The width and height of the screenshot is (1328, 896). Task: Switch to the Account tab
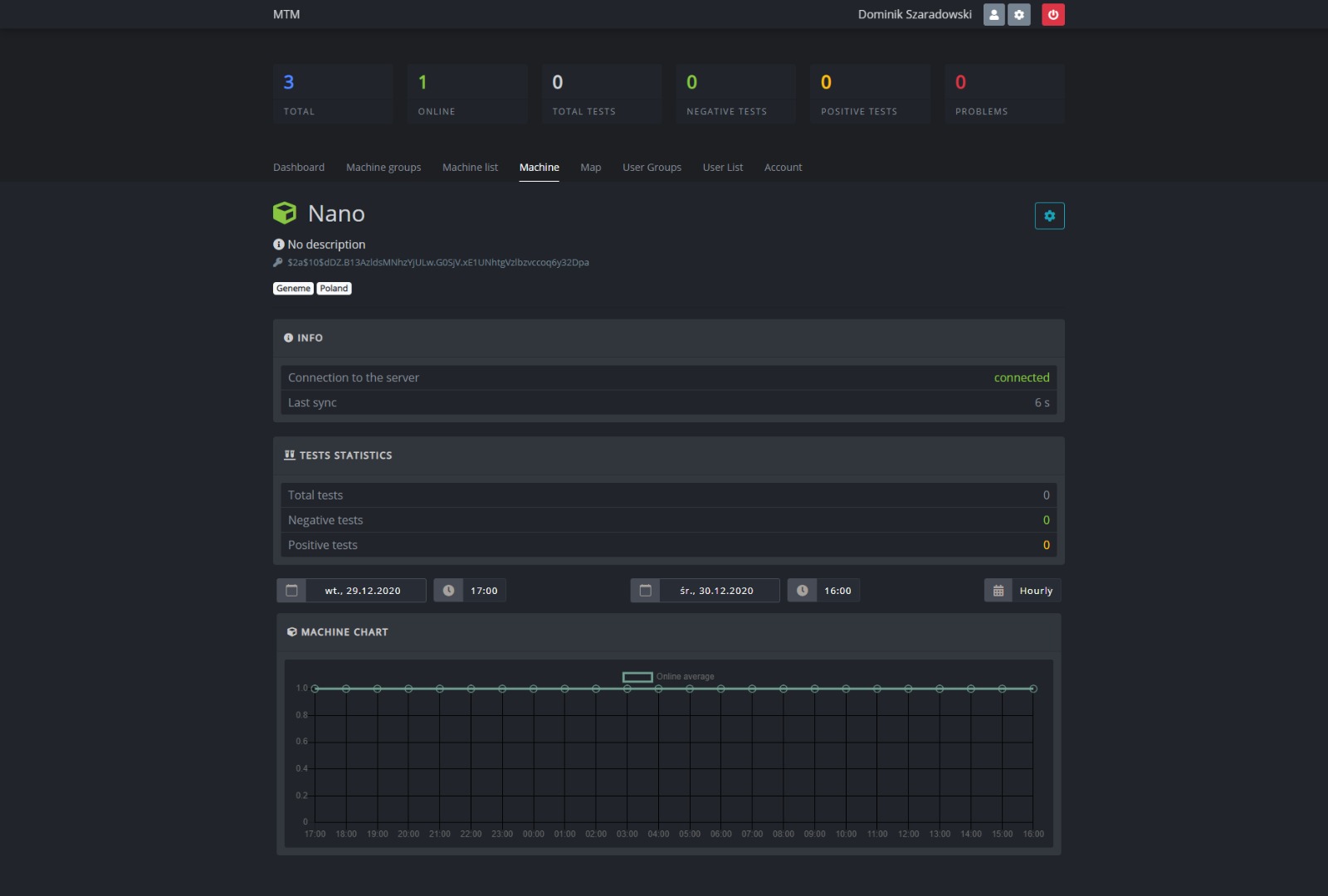point(783,167)
